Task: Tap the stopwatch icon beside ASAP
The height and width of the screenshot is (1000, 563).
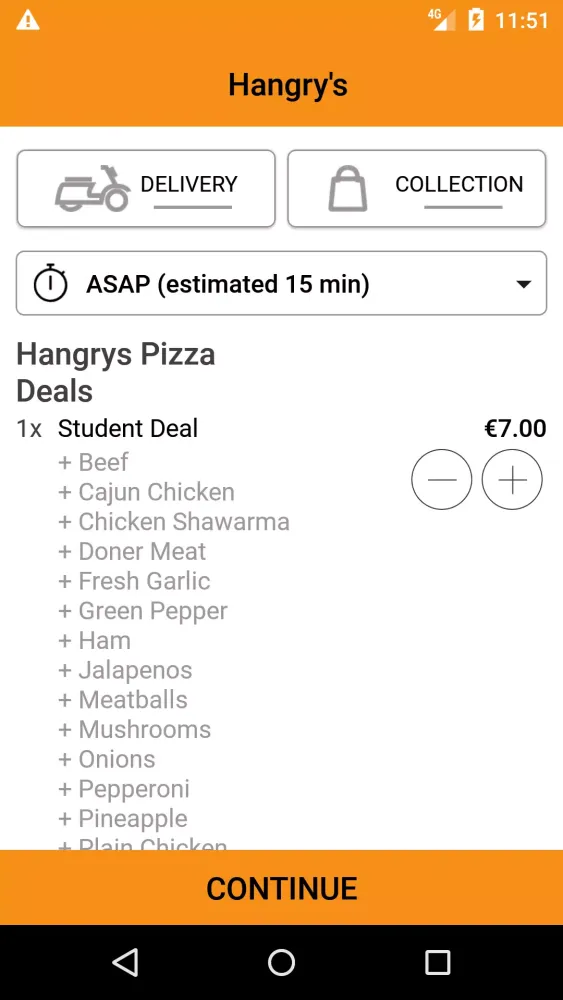Action: pyautogui.click(x=50, y=283)
